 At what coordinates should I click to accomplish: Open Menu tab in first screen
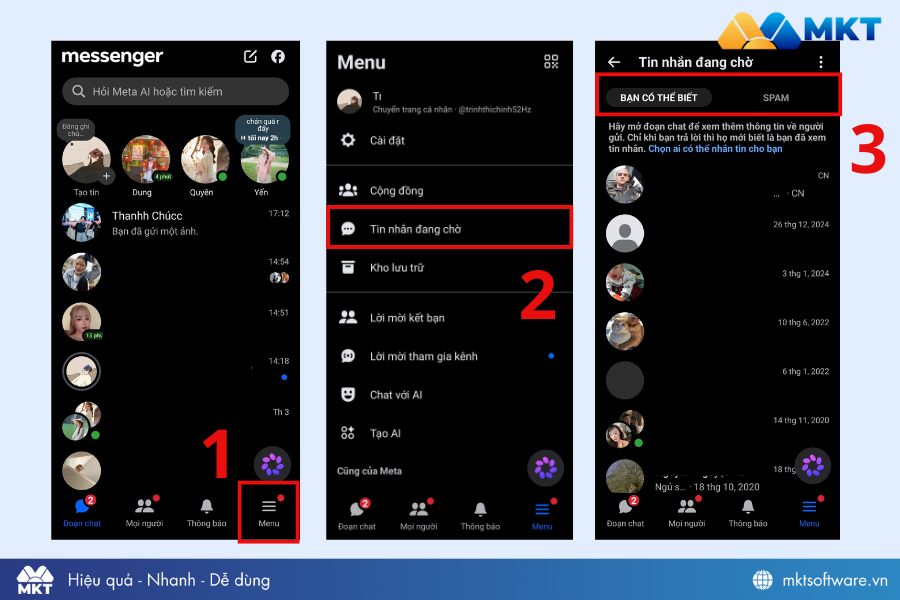[x=269, y=512]
